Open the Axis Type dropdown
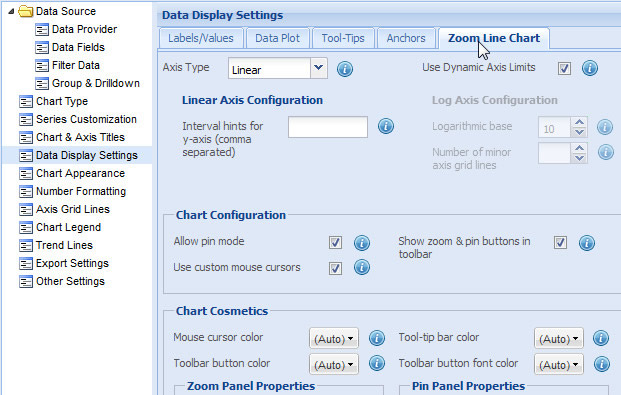The height and width of the screenshot is (395, 621). (x=318, y=68)
